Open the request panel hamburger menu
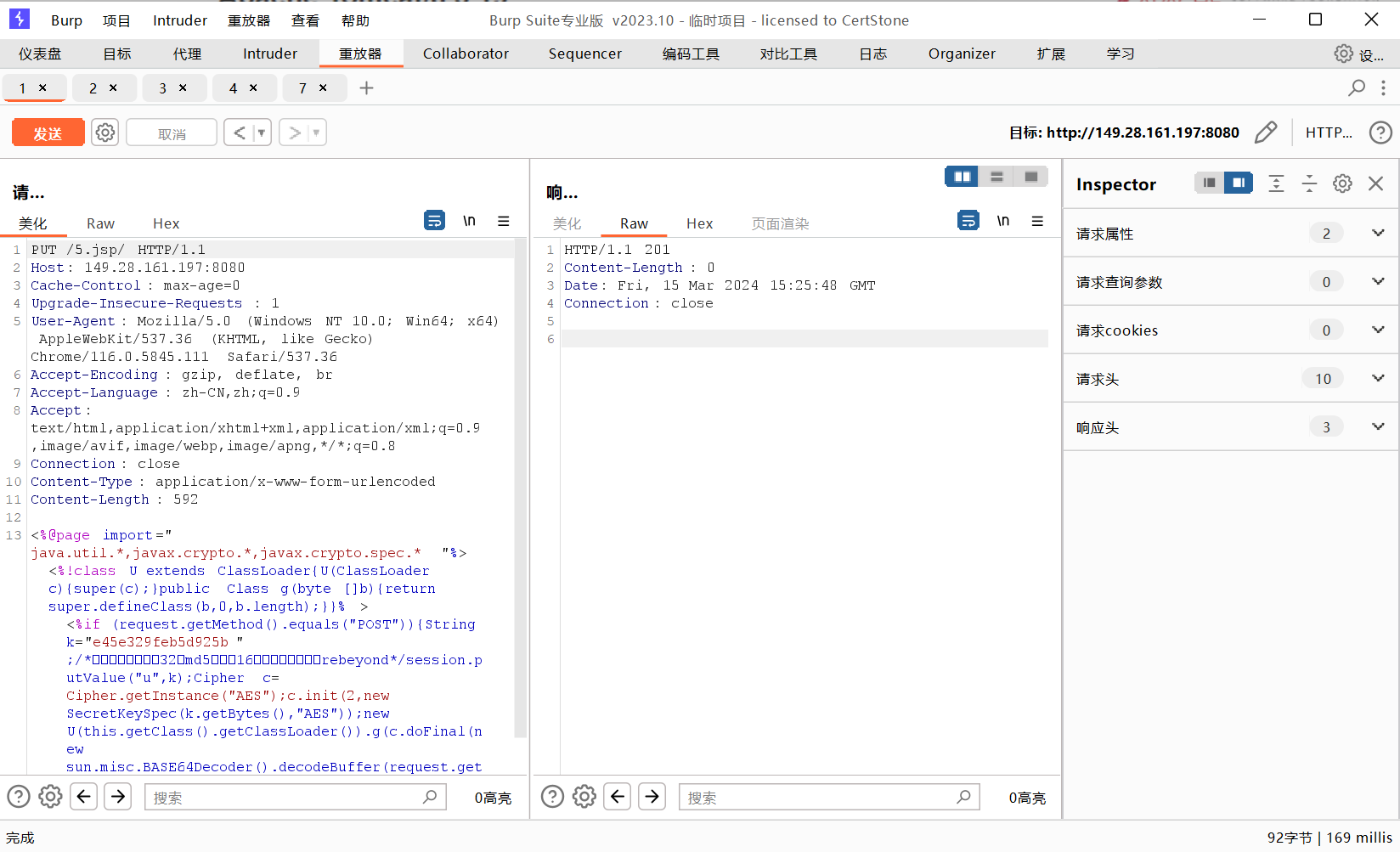The image size is (1400, 852). pos(504,221)
